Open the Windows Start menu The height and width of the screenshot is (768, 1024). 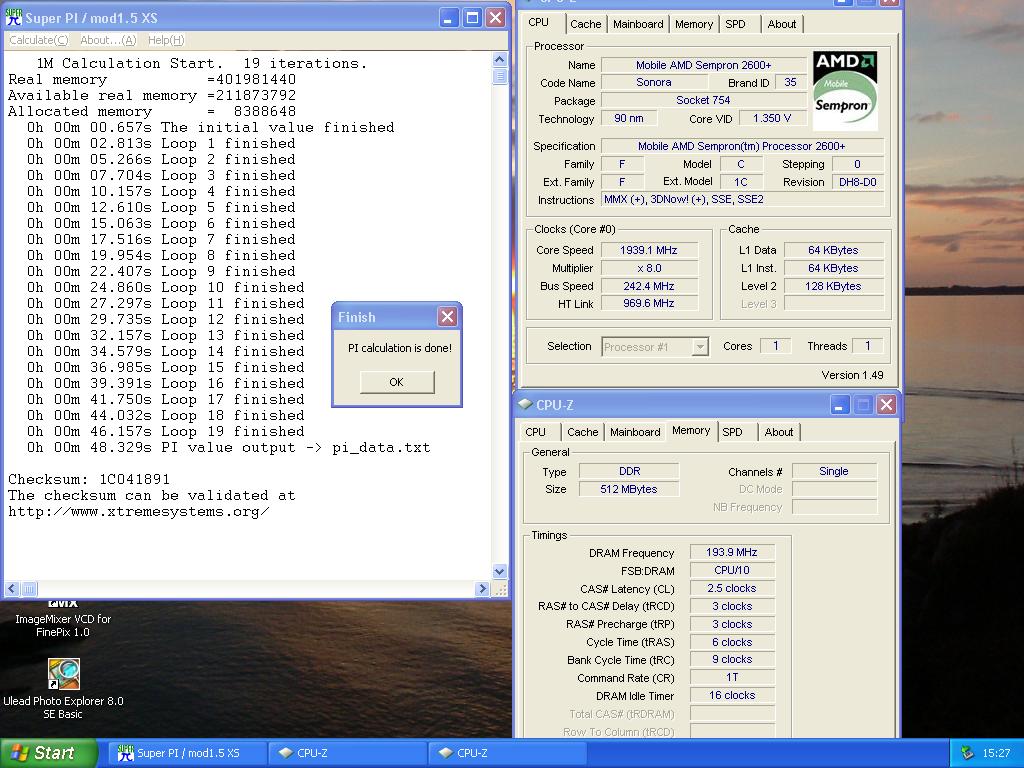[49, 753]
